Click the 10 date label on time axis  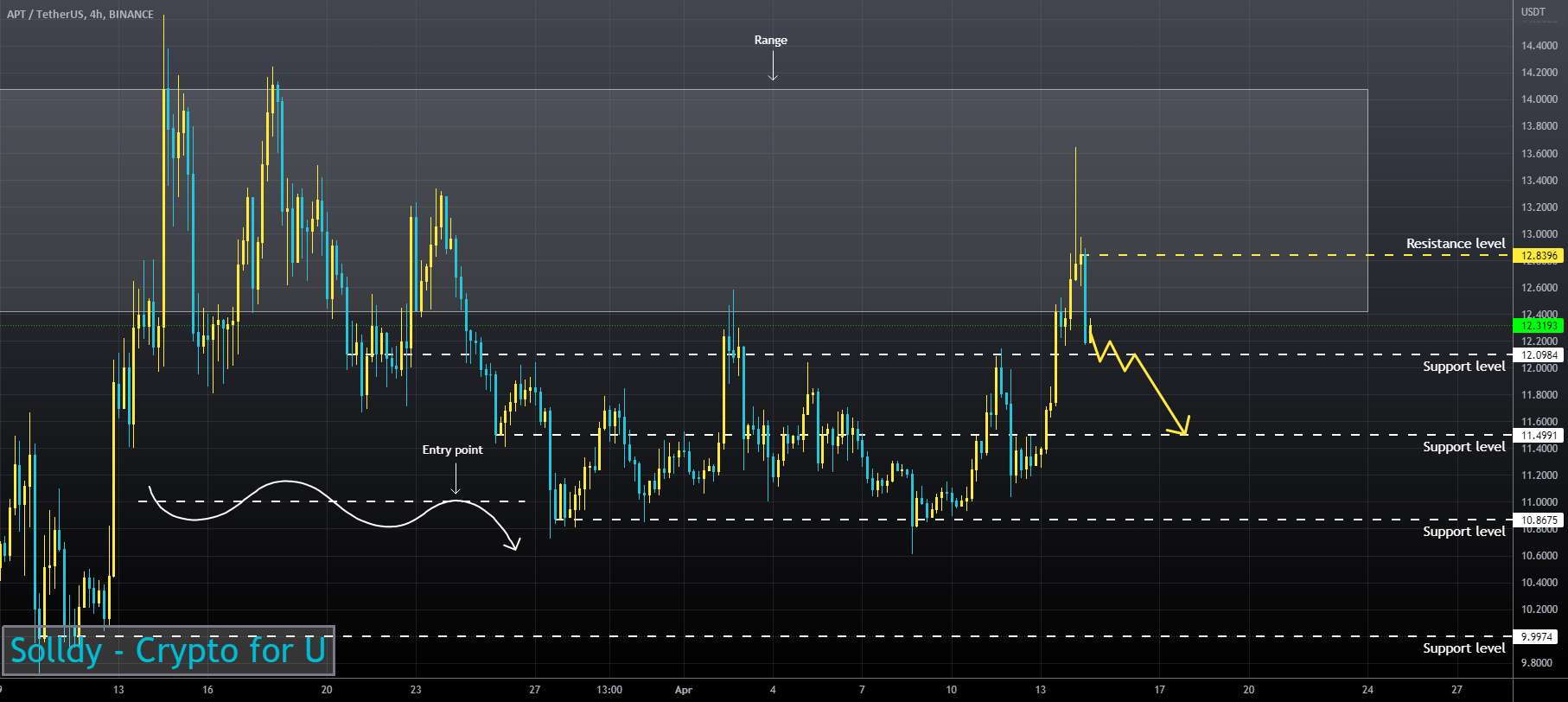tap(951, 690)
